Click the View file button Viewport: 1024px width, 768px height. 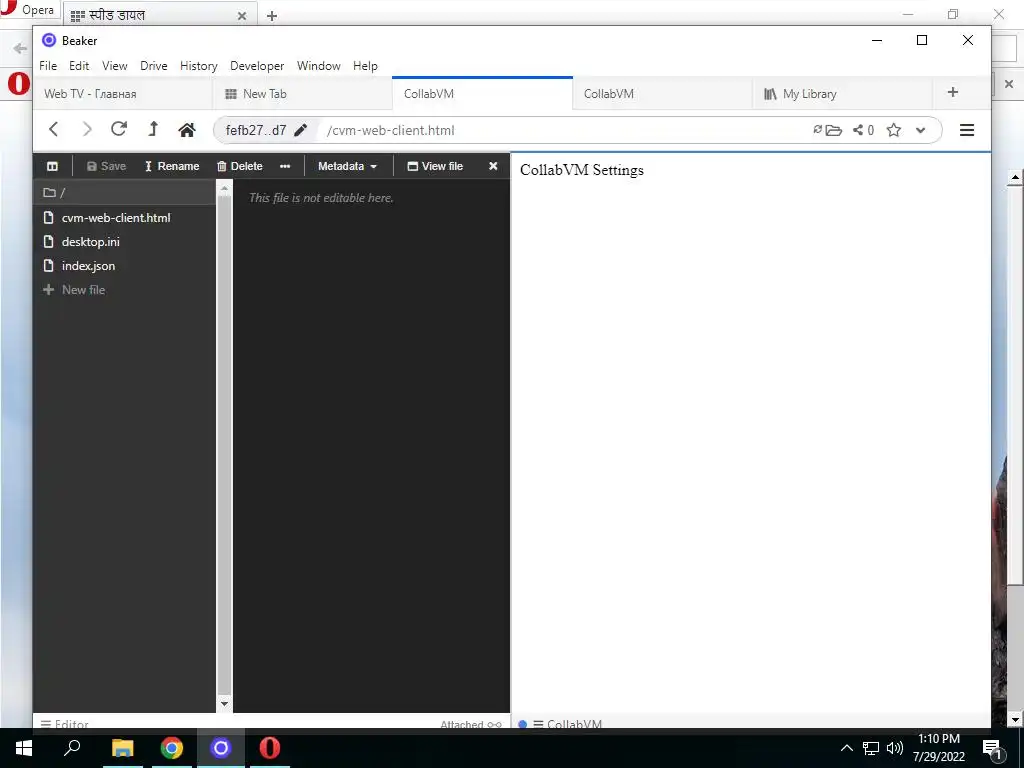coord(435,166)
